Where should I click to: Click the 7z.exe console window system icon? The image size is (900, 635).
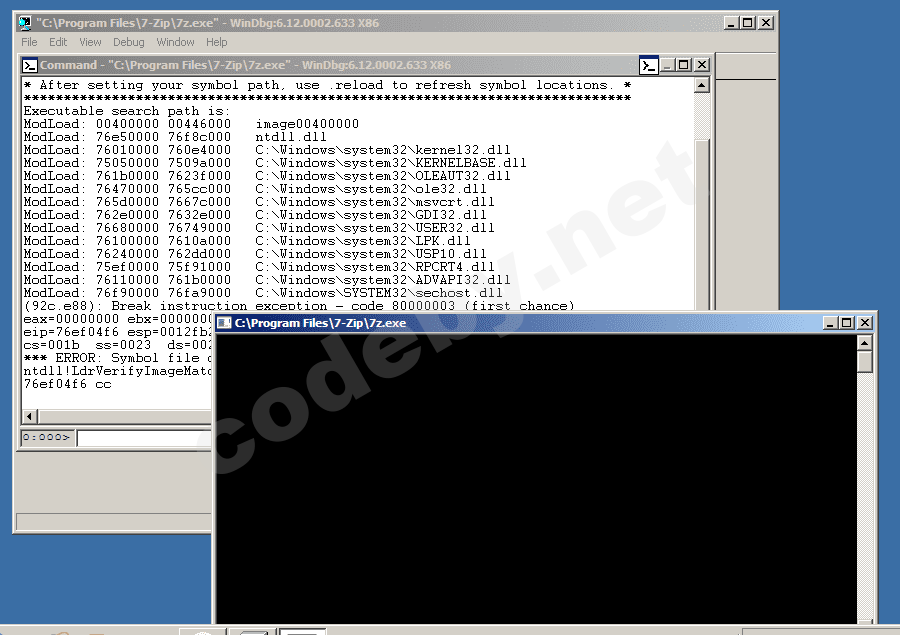pos(224,323)
